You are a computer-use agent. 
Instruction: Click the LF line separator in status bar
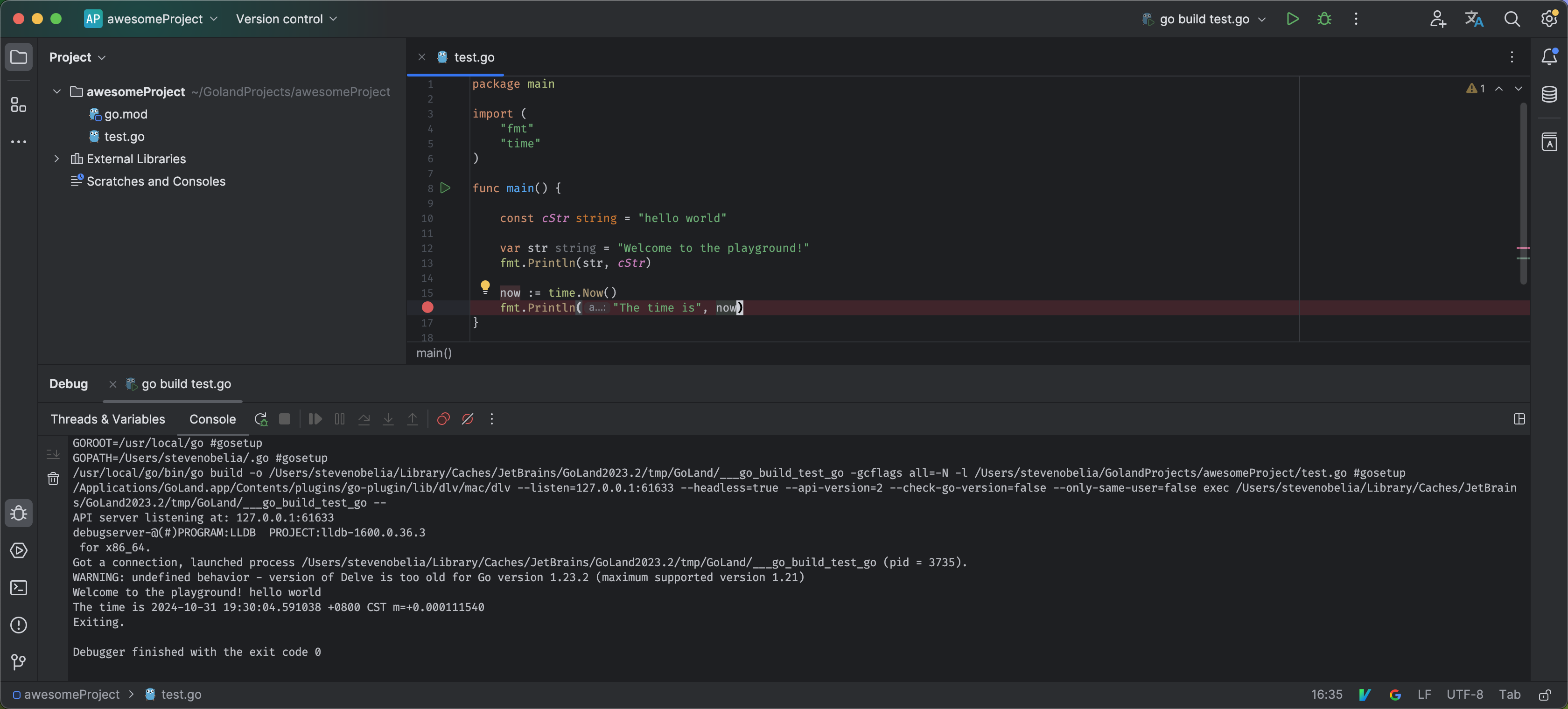(x=1424, y=695)
